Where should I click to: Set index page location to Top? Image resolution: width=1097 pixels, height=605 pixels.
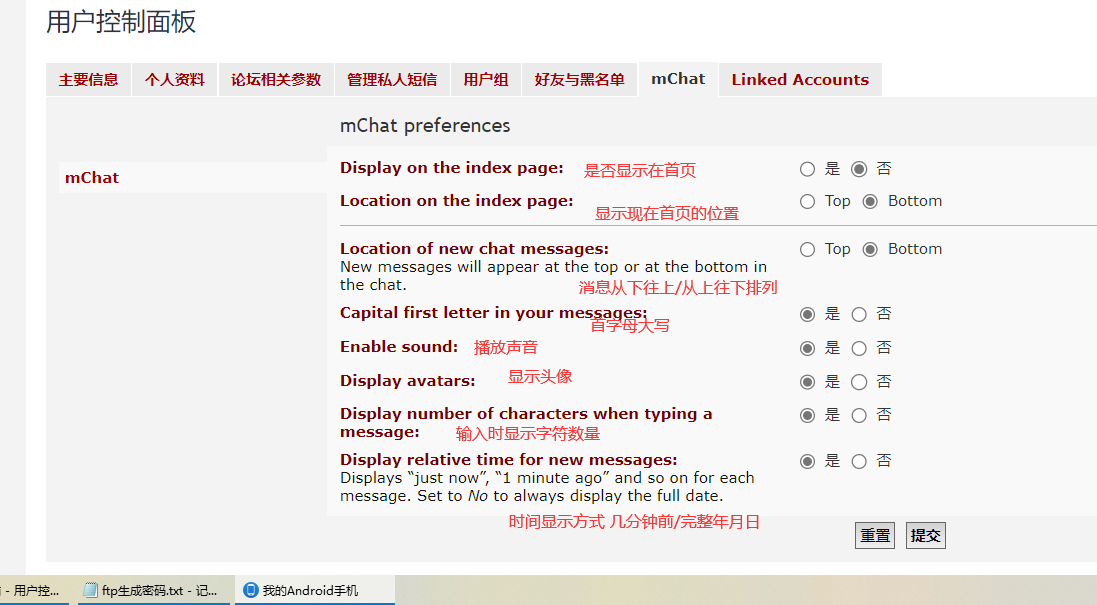coord(808,202)
